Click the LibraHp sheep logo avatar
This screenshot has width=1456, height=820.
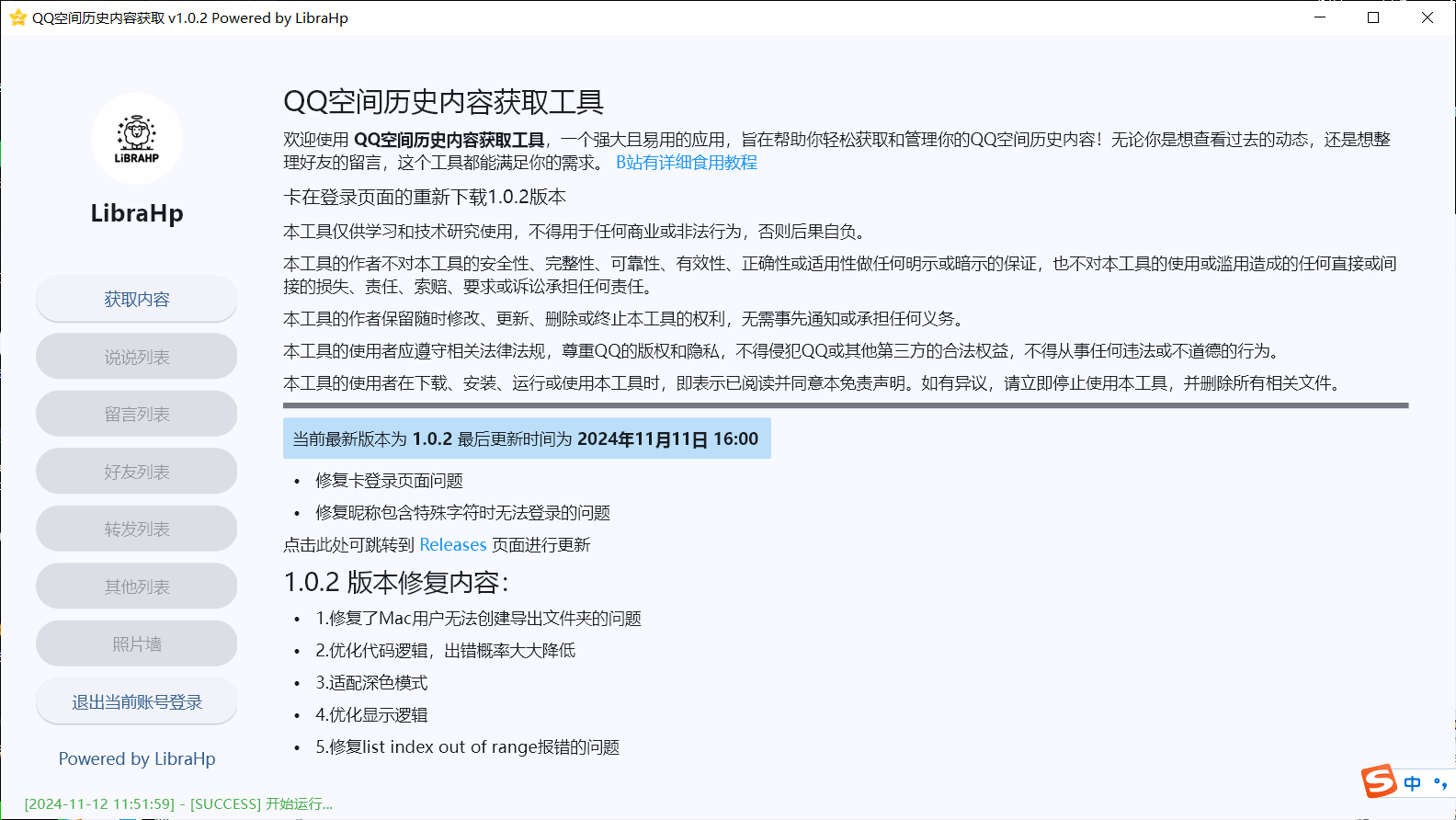click(137, 139)
